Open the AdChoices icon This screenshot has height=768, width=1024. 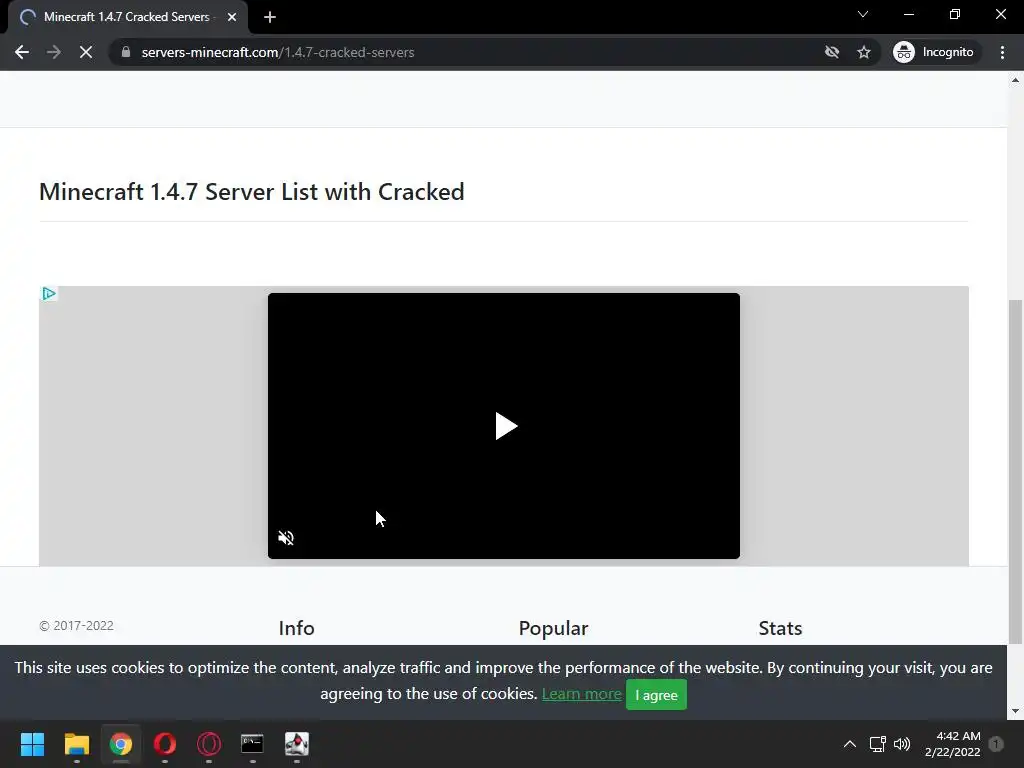pyautogui.click(x=48, y=294)
